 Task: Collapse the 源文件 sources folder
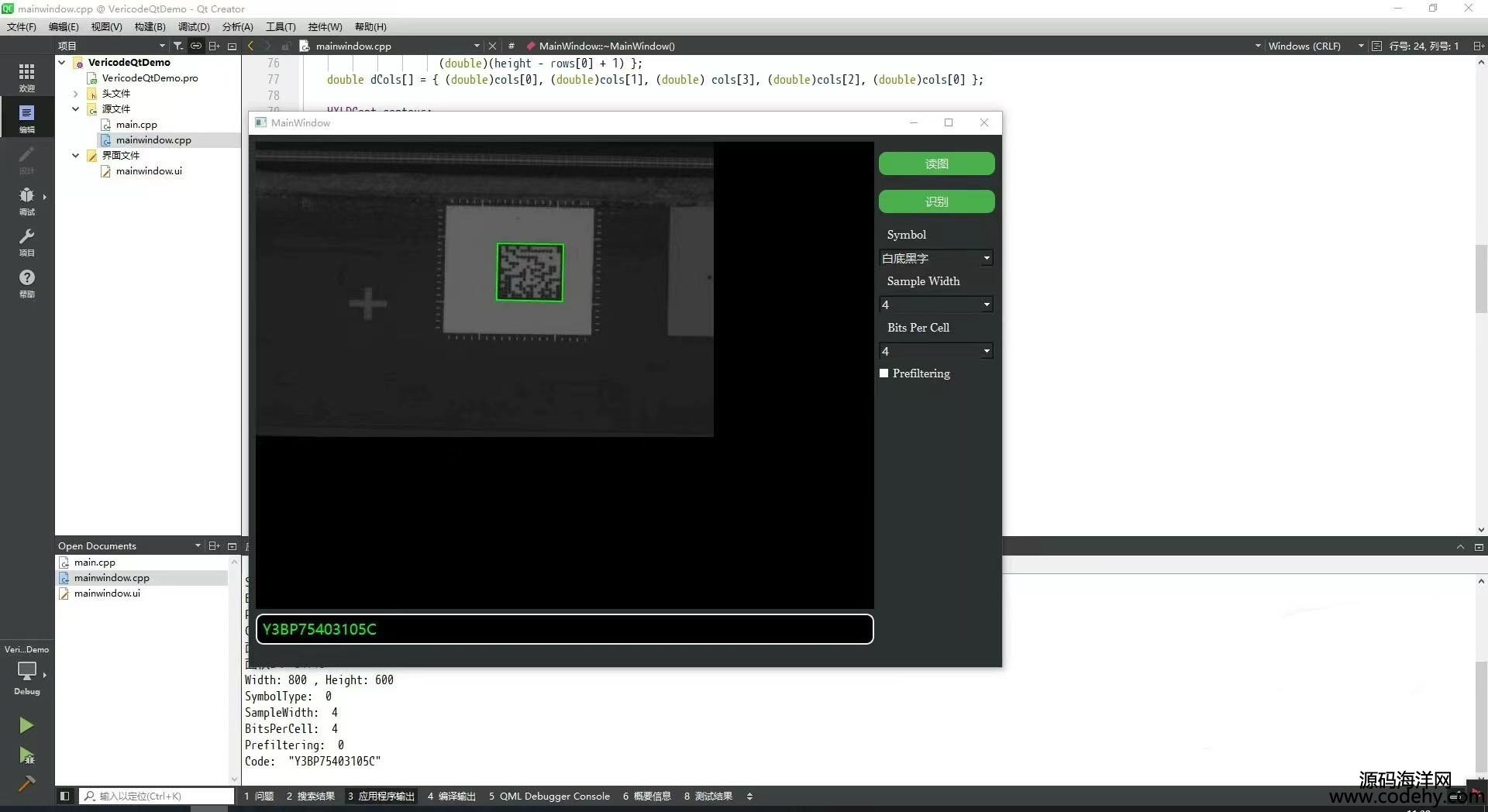tap(76, 108)
